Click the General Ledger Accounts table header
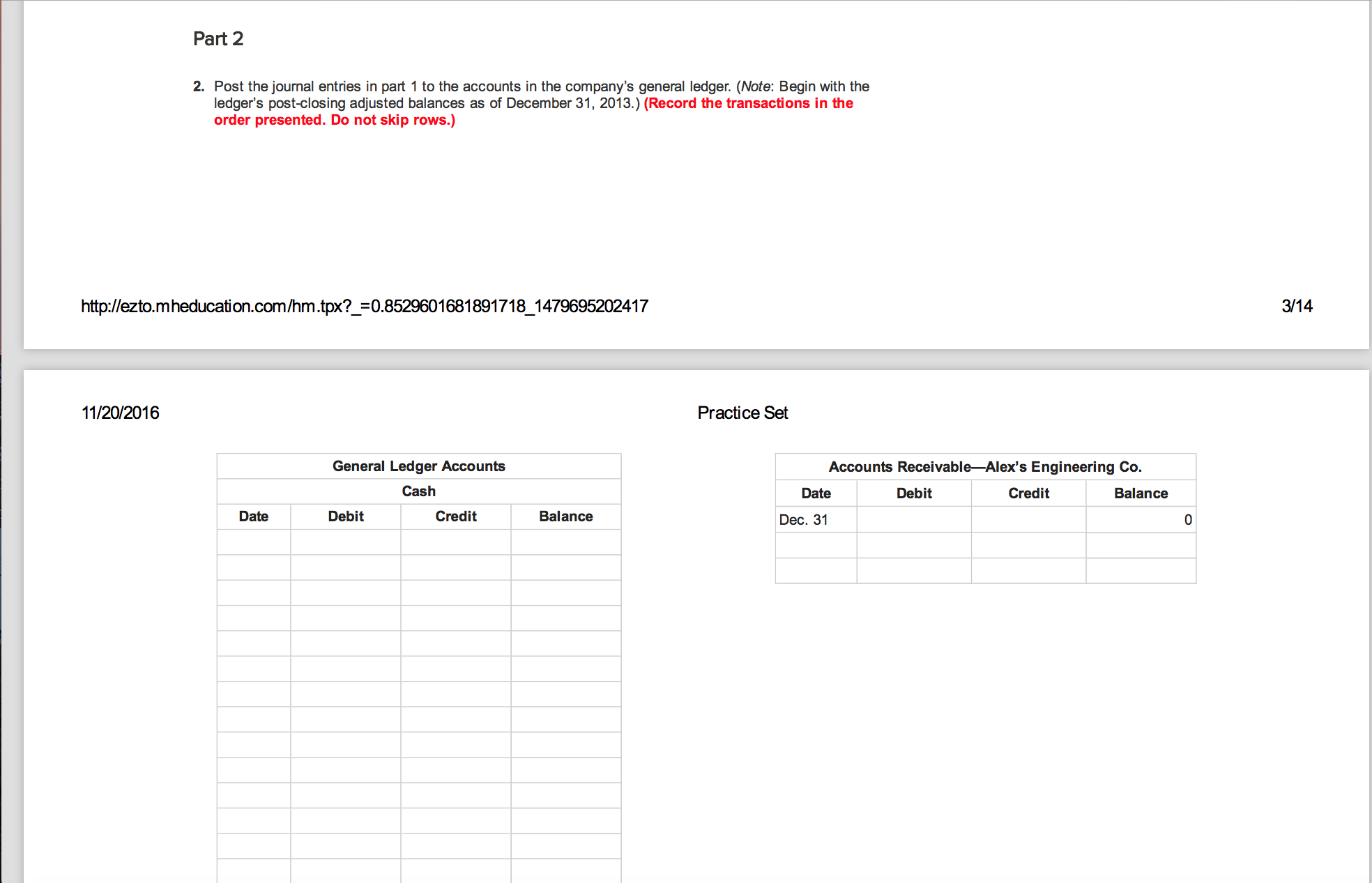 coord(418,466)
